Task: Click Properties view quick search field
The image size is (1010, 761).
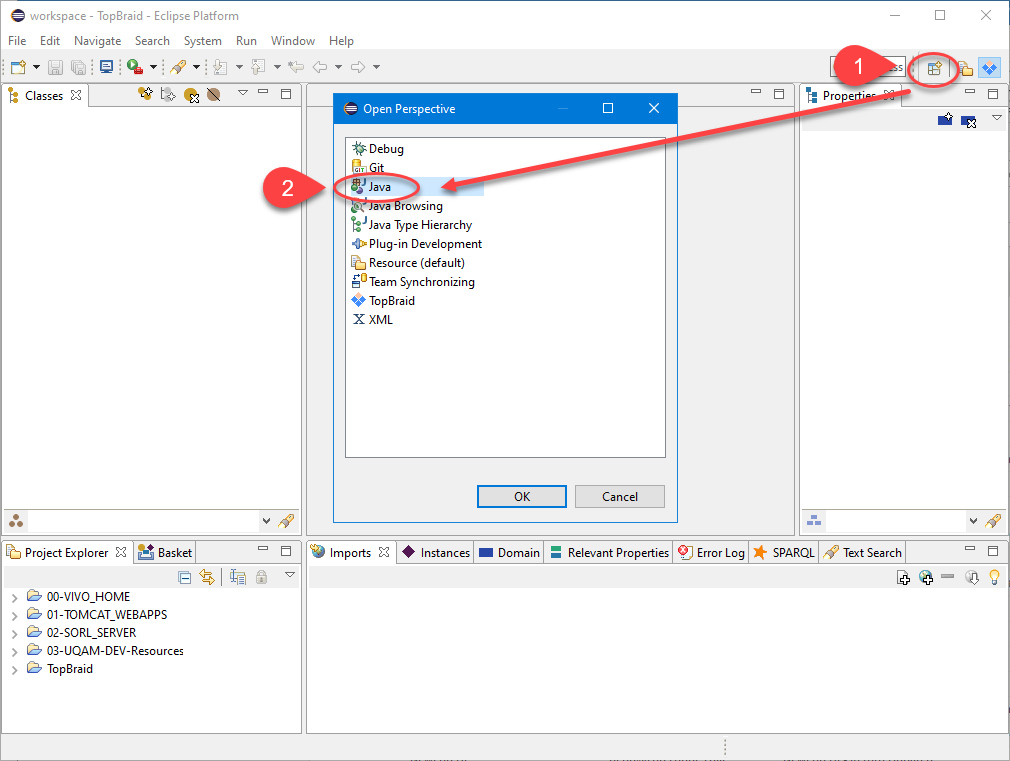Action: [x=894, y=521]
